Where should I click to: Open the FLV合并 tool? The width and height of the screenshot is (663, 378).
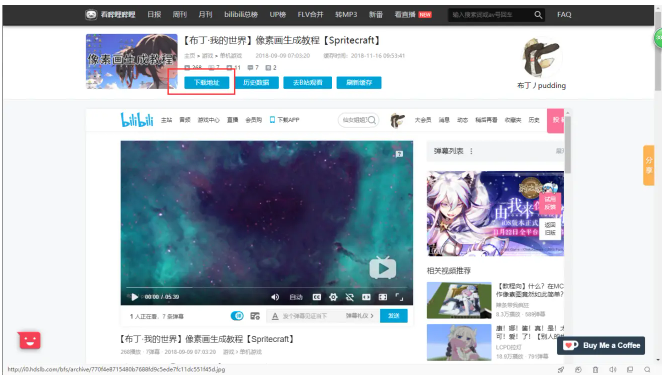click(310, 14)
